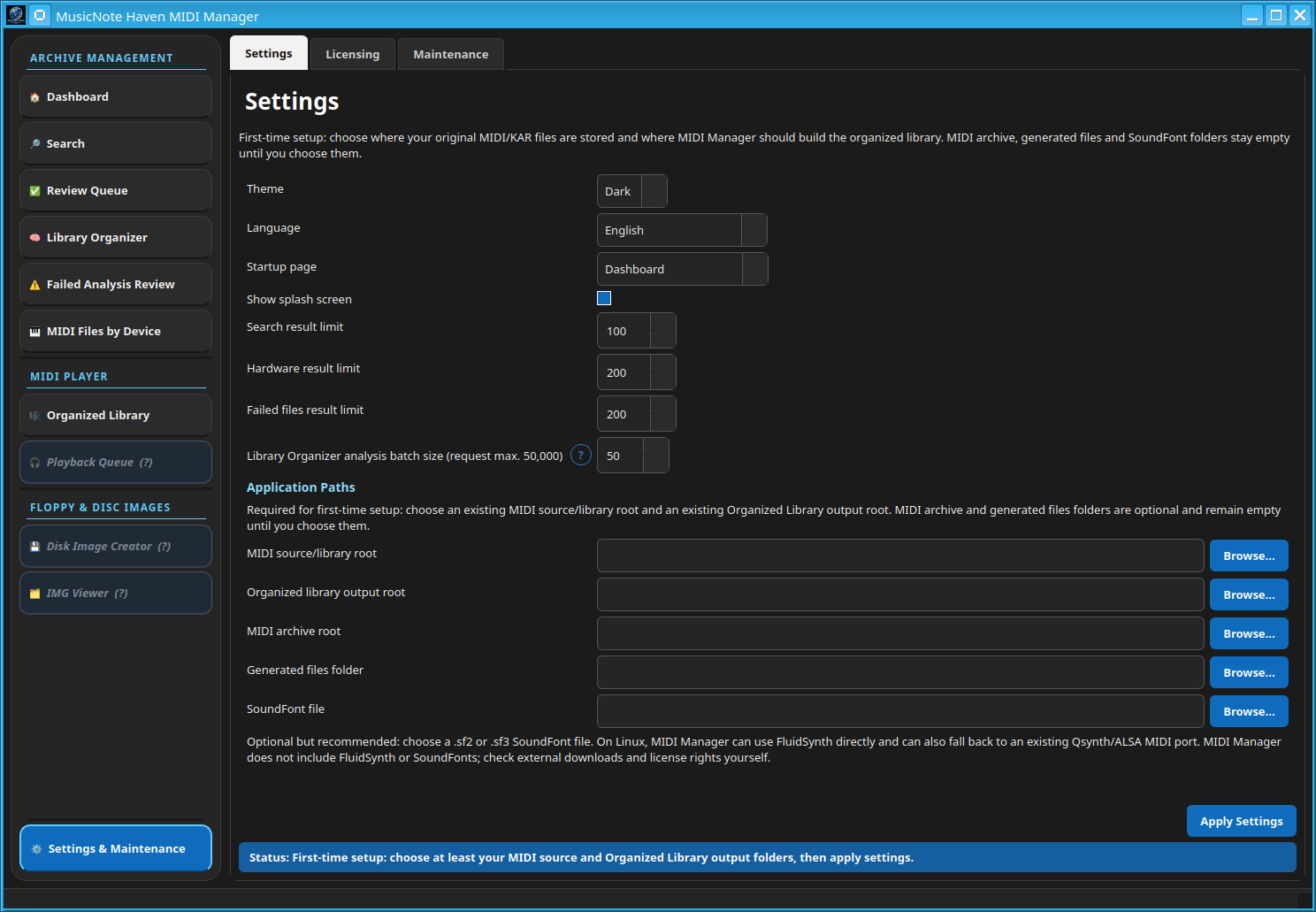Screen dimensions: 1316x912
Task: Click the FLOPPY & DISC IMAGES header
Action: pyautogui.click(x=100, y=508)
